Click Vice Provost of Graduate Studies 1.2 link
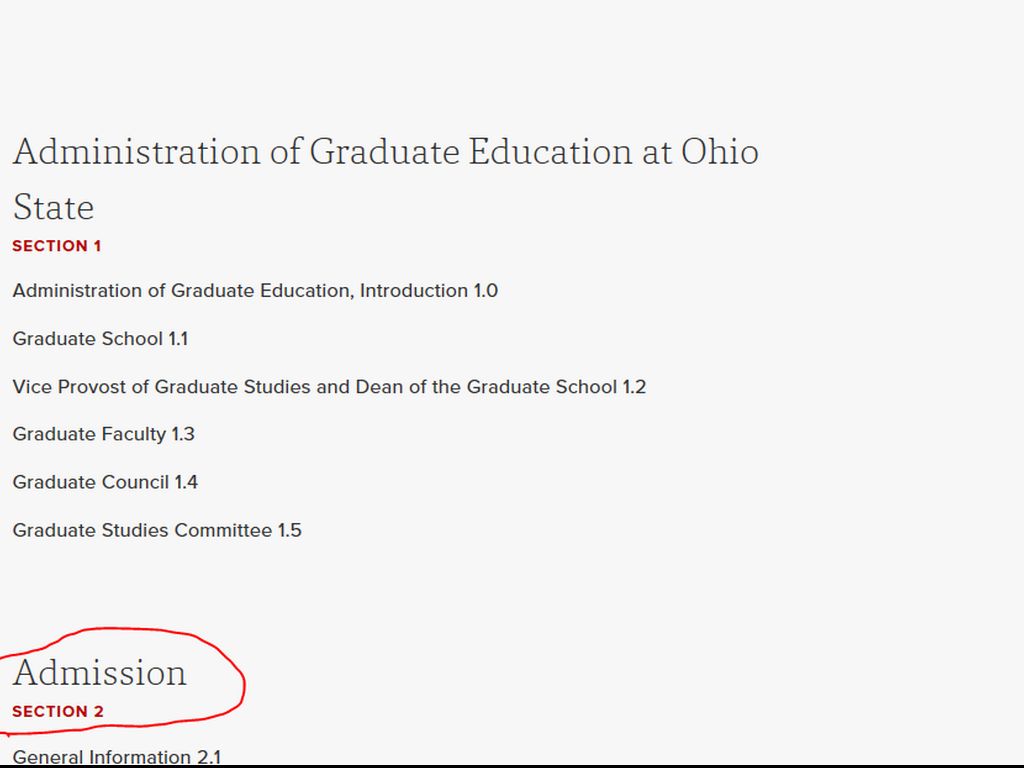 tap(329, 387)
